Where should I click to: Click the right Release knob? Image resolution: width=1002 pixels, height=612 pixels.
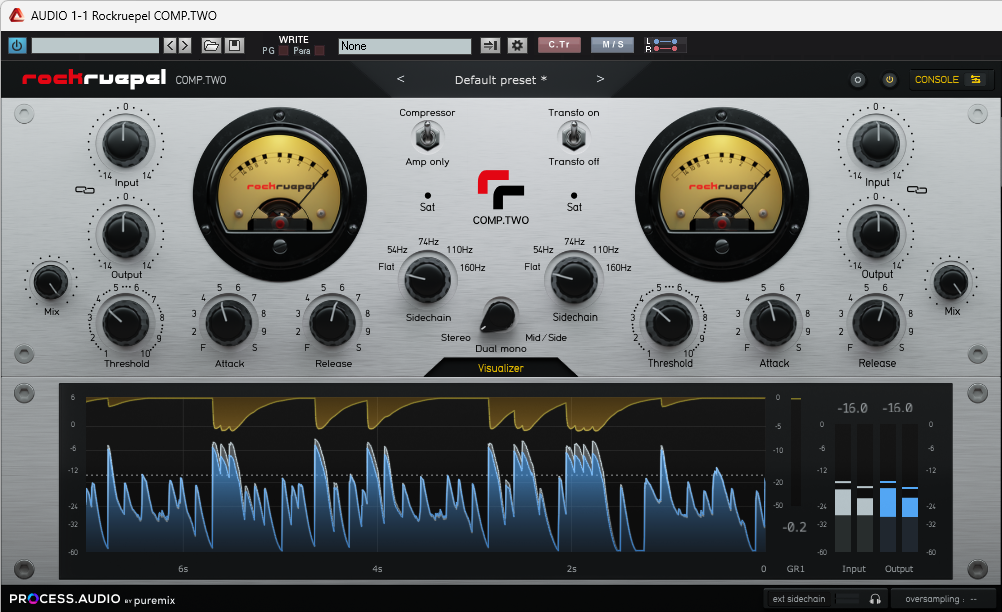[877, 323]
